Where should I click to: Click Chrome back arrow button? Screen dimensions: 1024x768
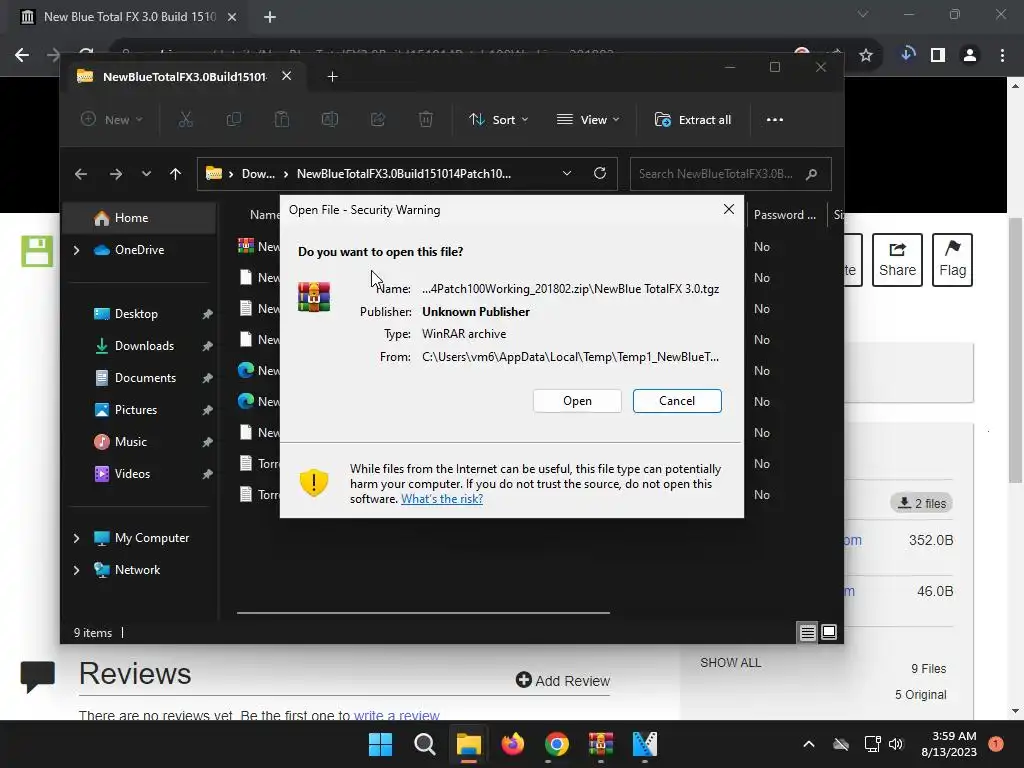[x=22, y=55]
